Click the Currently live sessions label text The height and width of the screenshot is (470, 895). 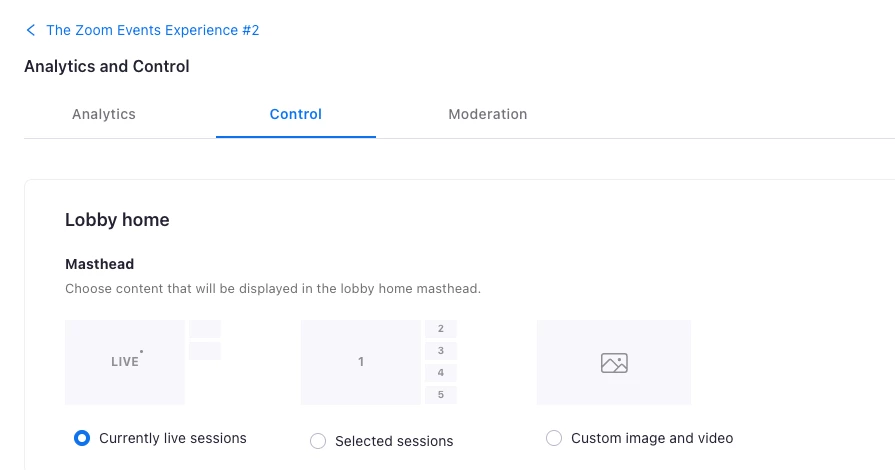(172, 438)
